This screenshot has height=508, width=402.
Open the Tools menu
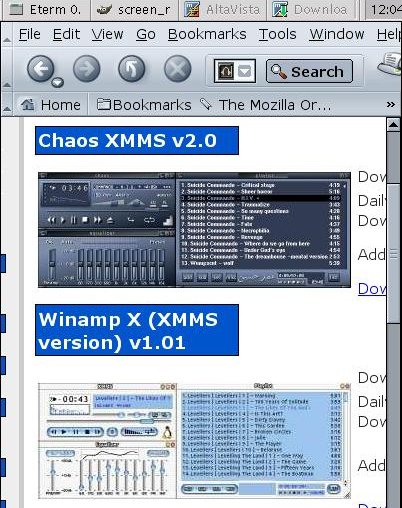(x=277, y=34)
